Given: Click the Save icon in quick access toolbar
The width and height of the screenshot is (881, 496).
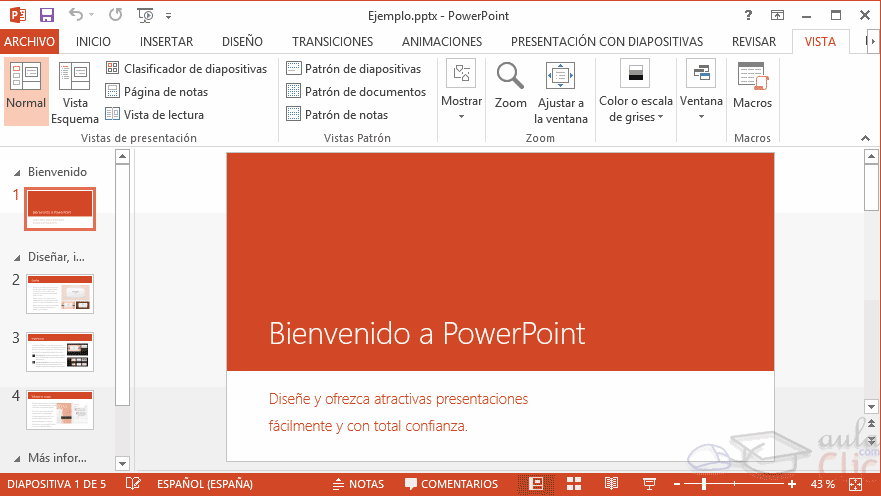Looking at the screenshot, I should pyautogui.click(x=46, y=15).
